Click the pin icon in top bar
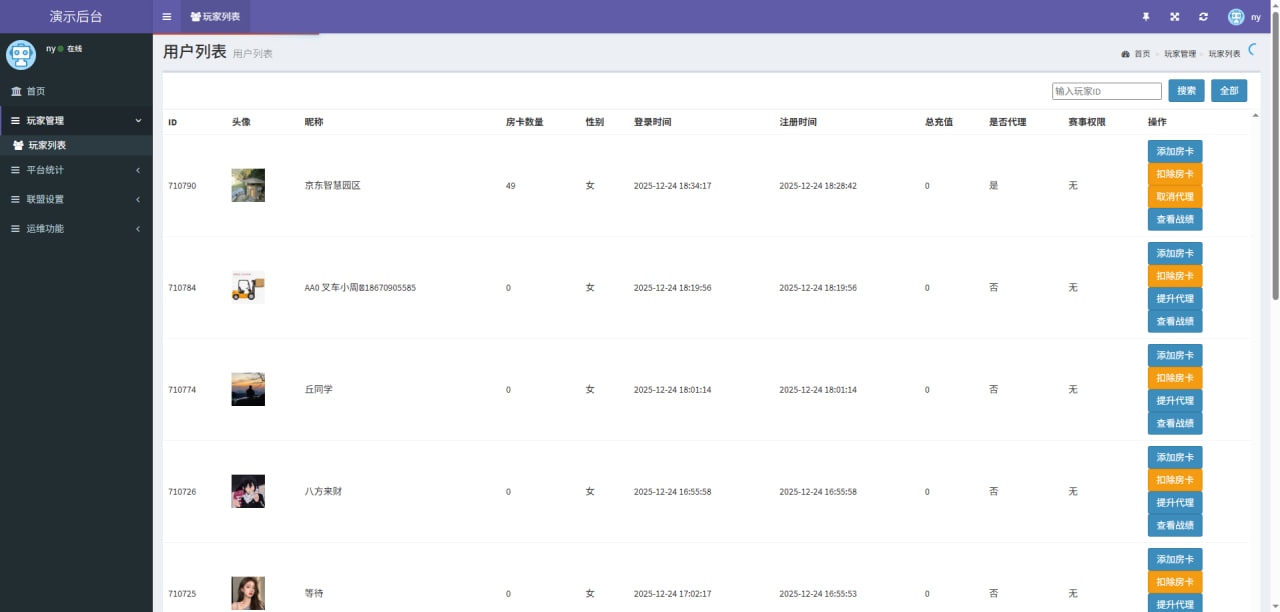Image resolution: width=1280 pixels, height=612 pixels. tap(1146, 17)
